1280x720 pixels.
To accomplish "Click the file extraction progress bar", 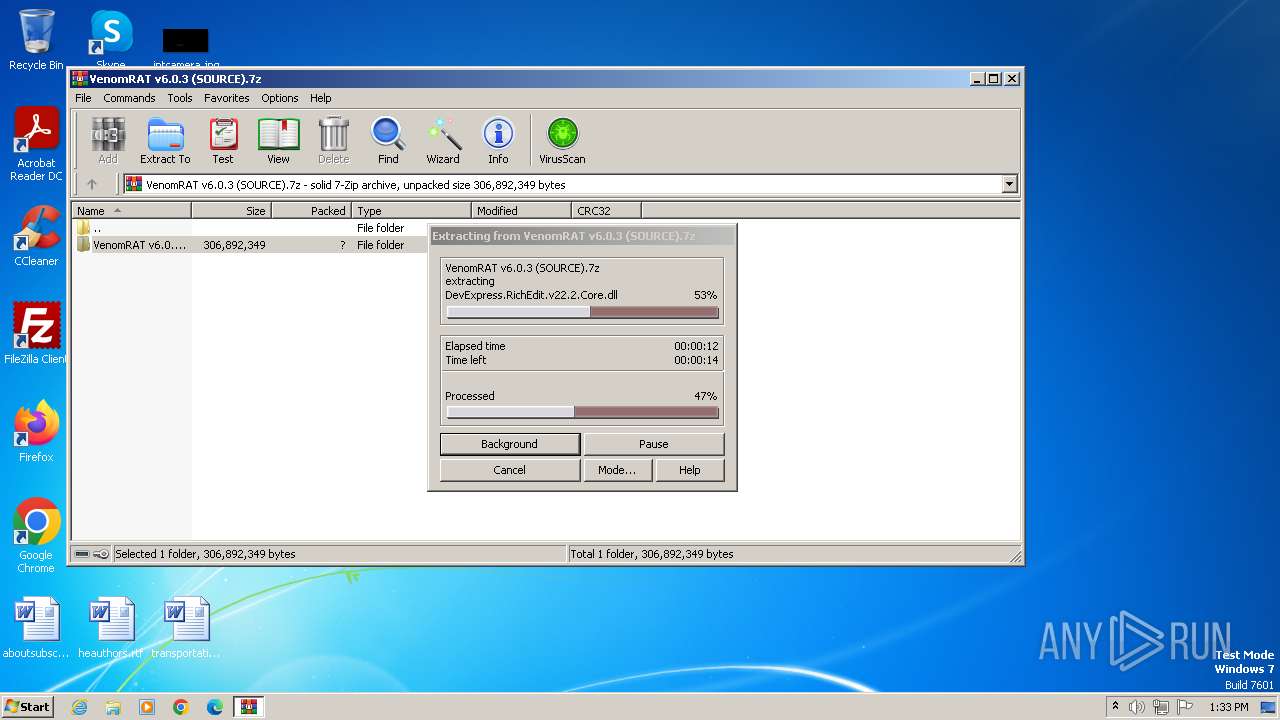I will 582,312.
